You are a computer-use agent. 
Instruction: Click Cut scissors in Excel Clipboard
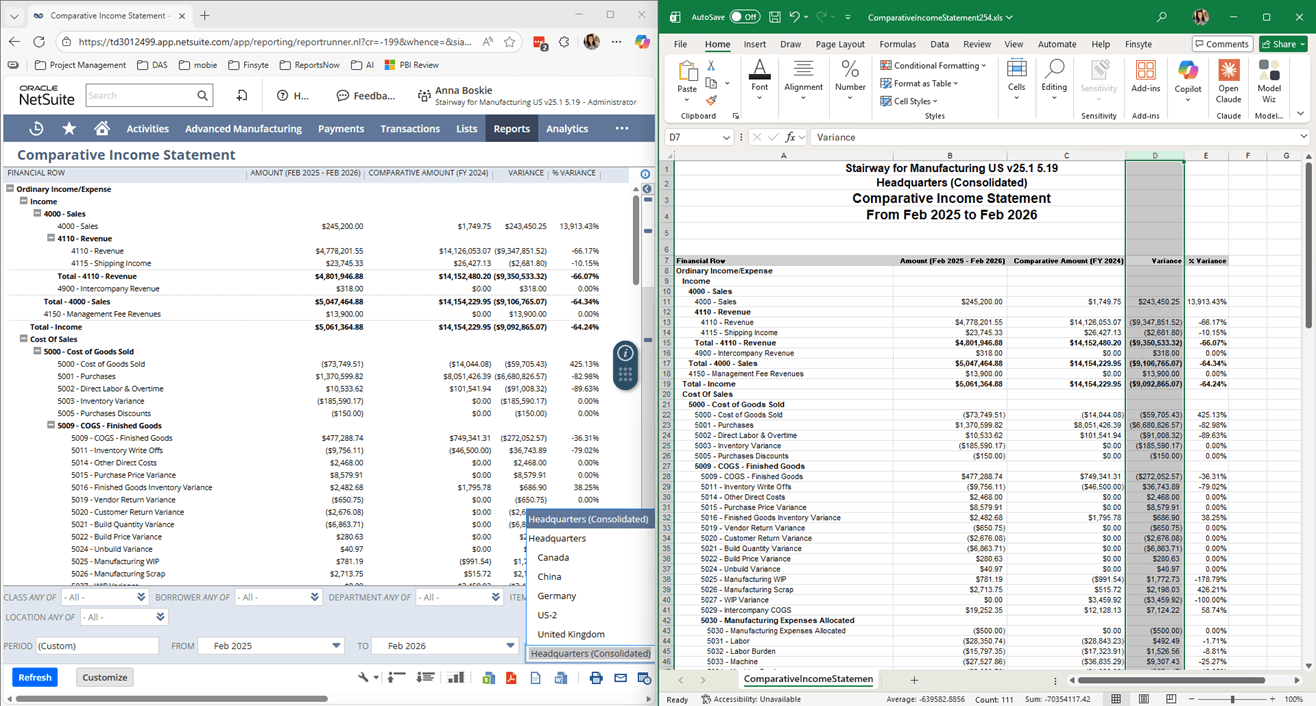pos(711,66)
